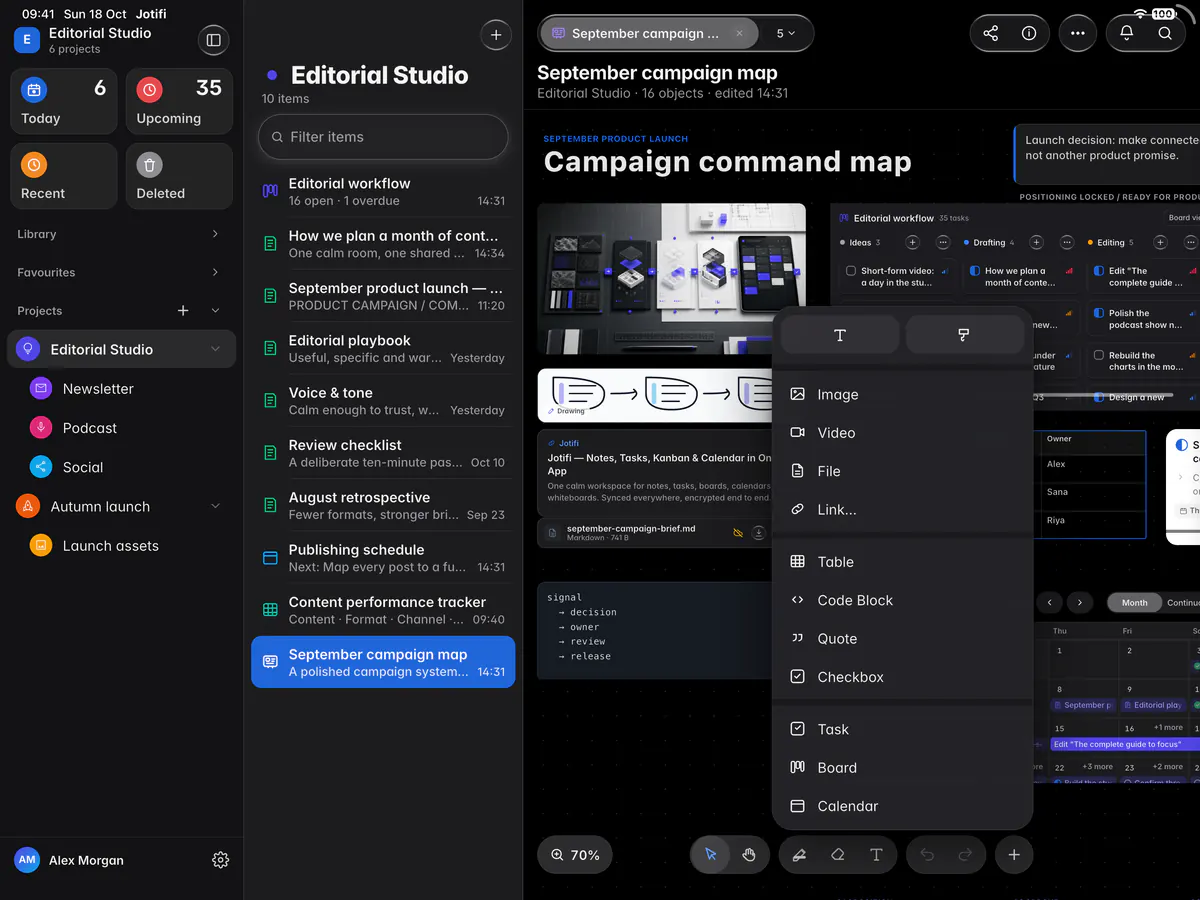Insert an Image from the menu
This screenshot has height=900, width=1200.
click(x=903, y=394)
